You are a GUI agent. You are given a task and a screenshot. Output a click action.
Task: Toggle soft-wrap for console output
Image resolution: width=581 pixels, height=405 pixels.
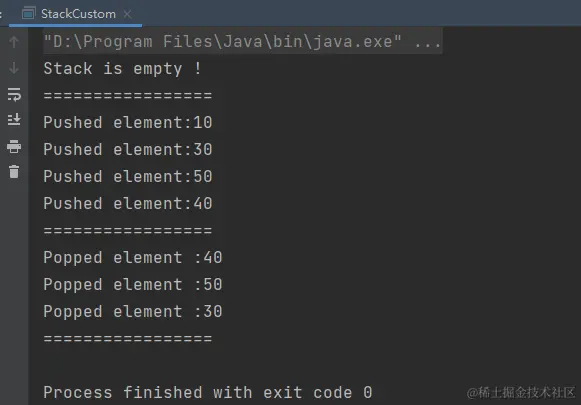pyautogui.click(x=14, y=94)
